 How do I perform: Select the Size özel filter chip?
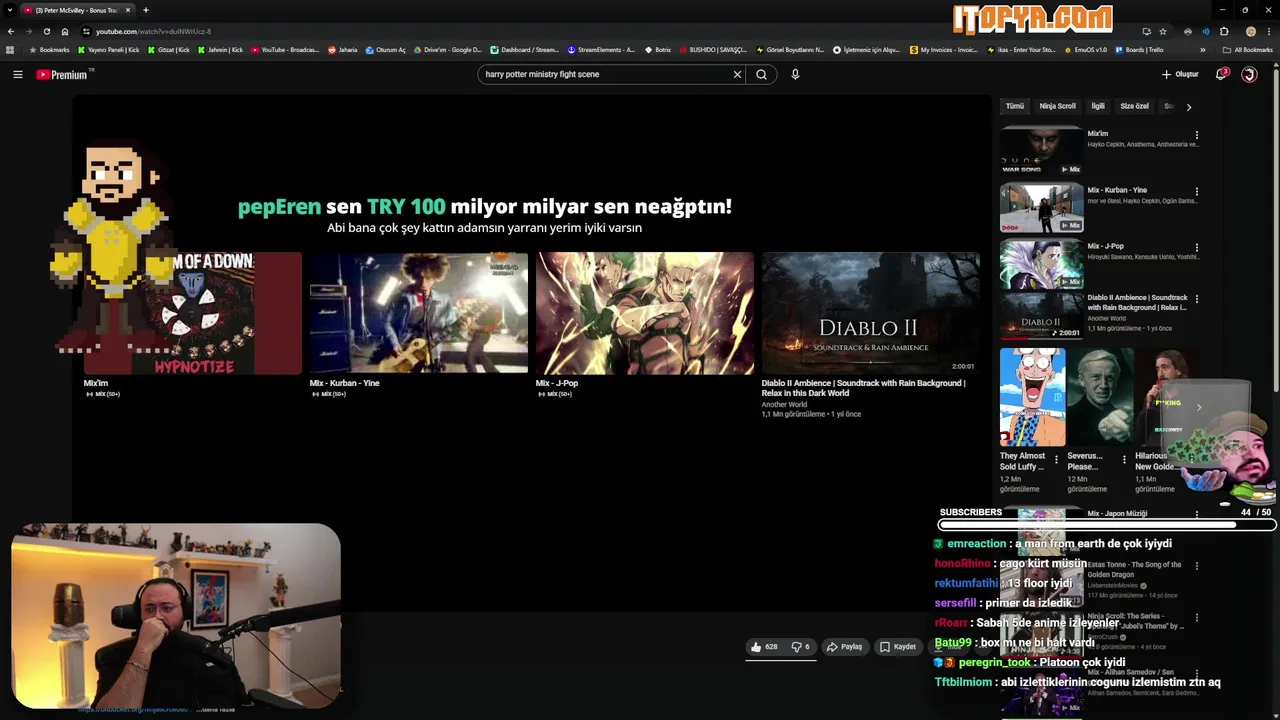click(x=1134, y=106)
